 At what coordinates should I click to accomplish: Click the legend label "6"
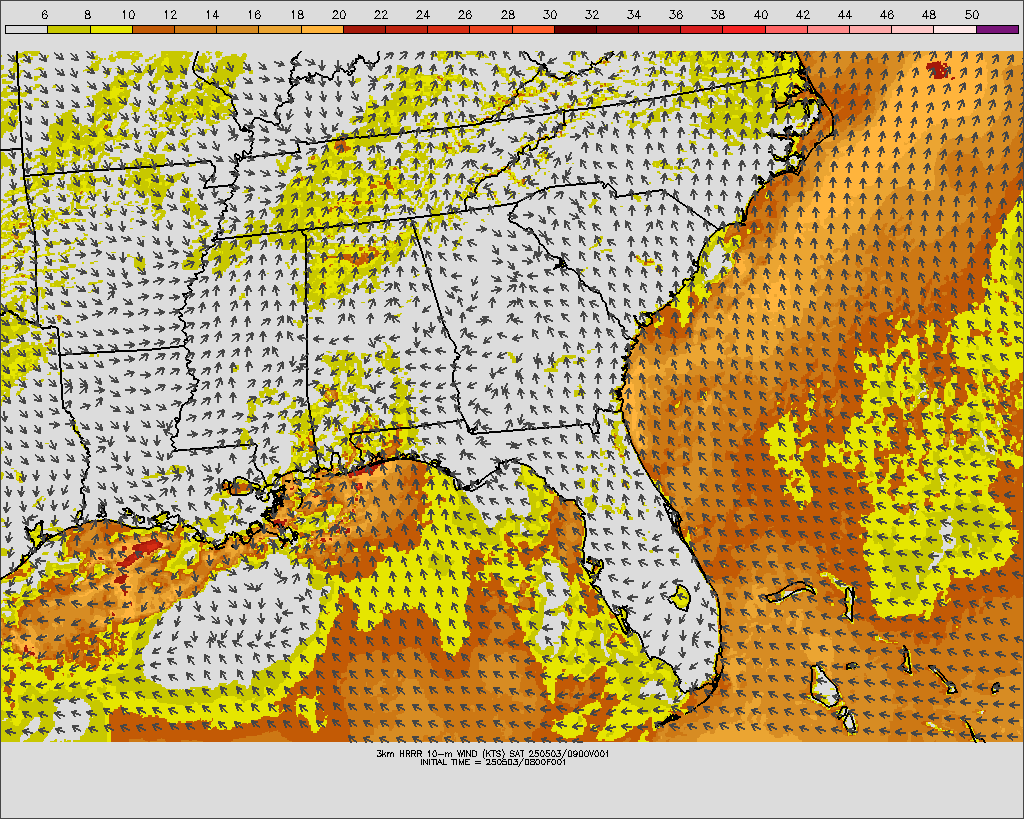click(44, 14)
